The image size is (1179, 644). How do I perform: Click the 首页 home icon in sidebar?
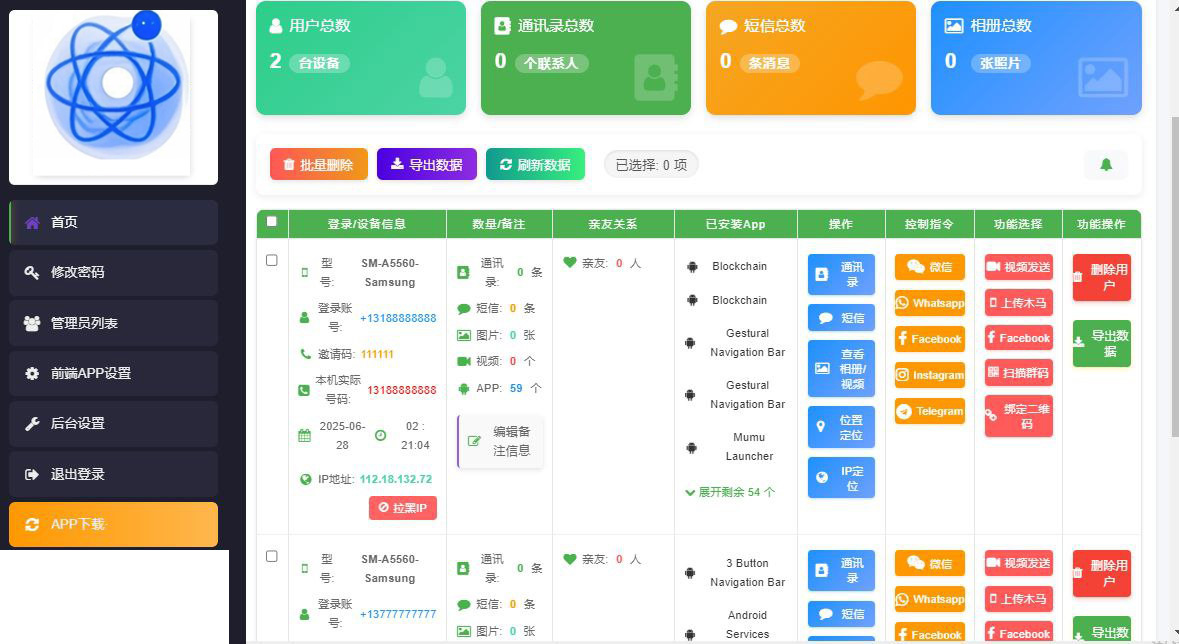pyautogui.click(x=32, y=222)
